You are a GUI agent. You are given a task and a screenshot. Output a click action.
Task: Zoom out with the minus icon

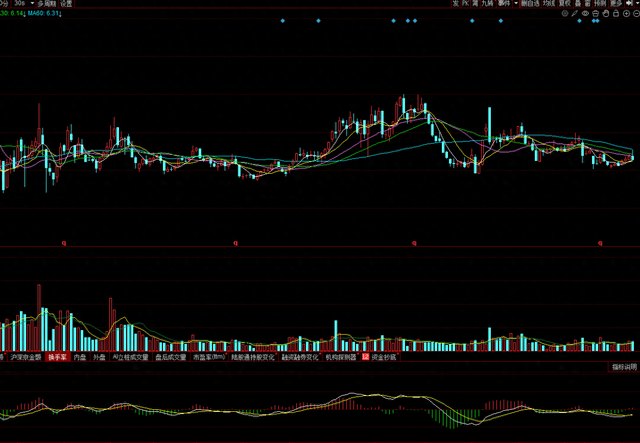click(636, 13)
